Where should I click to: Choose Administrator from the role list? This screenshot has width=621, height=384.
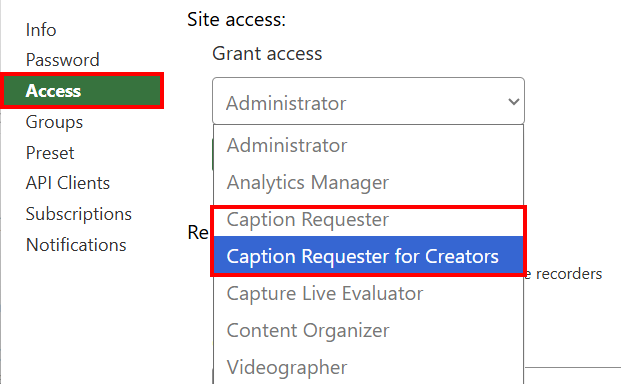[368, 145]
